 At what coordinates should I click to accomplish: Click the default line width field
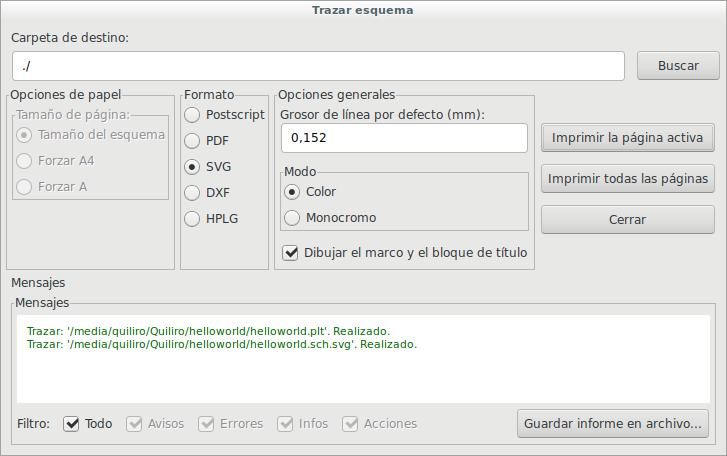tap(404, 138)
